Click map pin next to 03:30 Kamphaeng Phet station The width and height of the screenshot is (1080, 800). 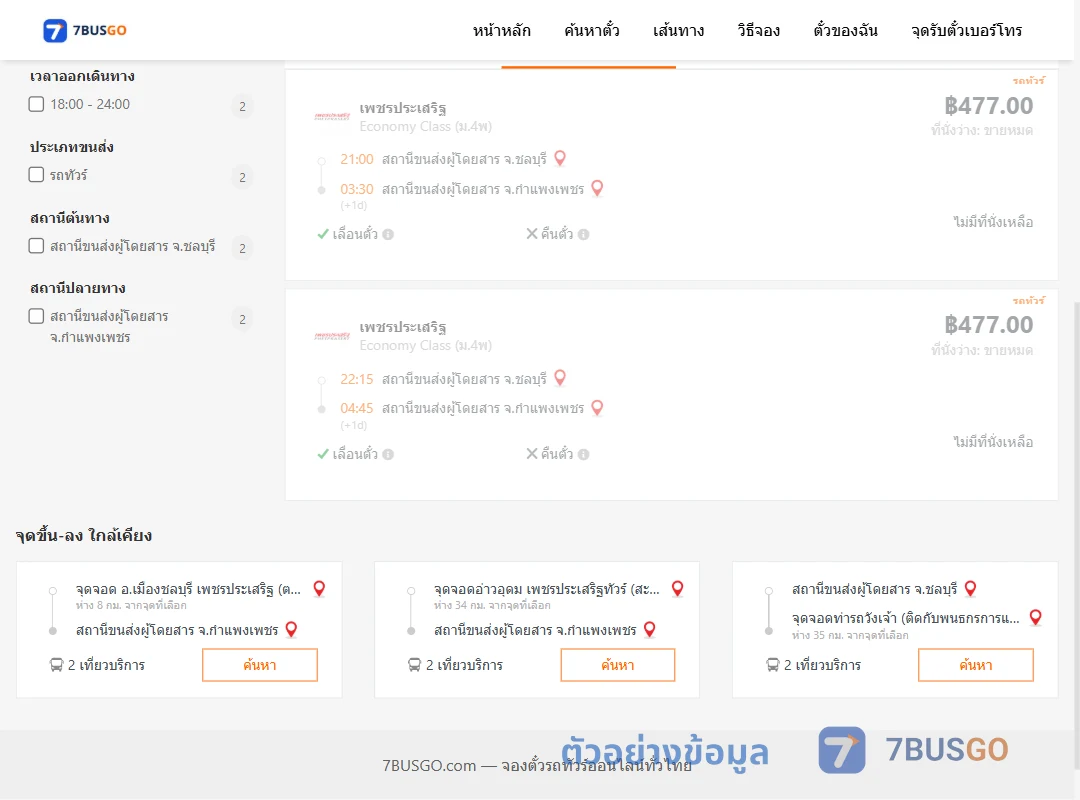tap(597, 188)
